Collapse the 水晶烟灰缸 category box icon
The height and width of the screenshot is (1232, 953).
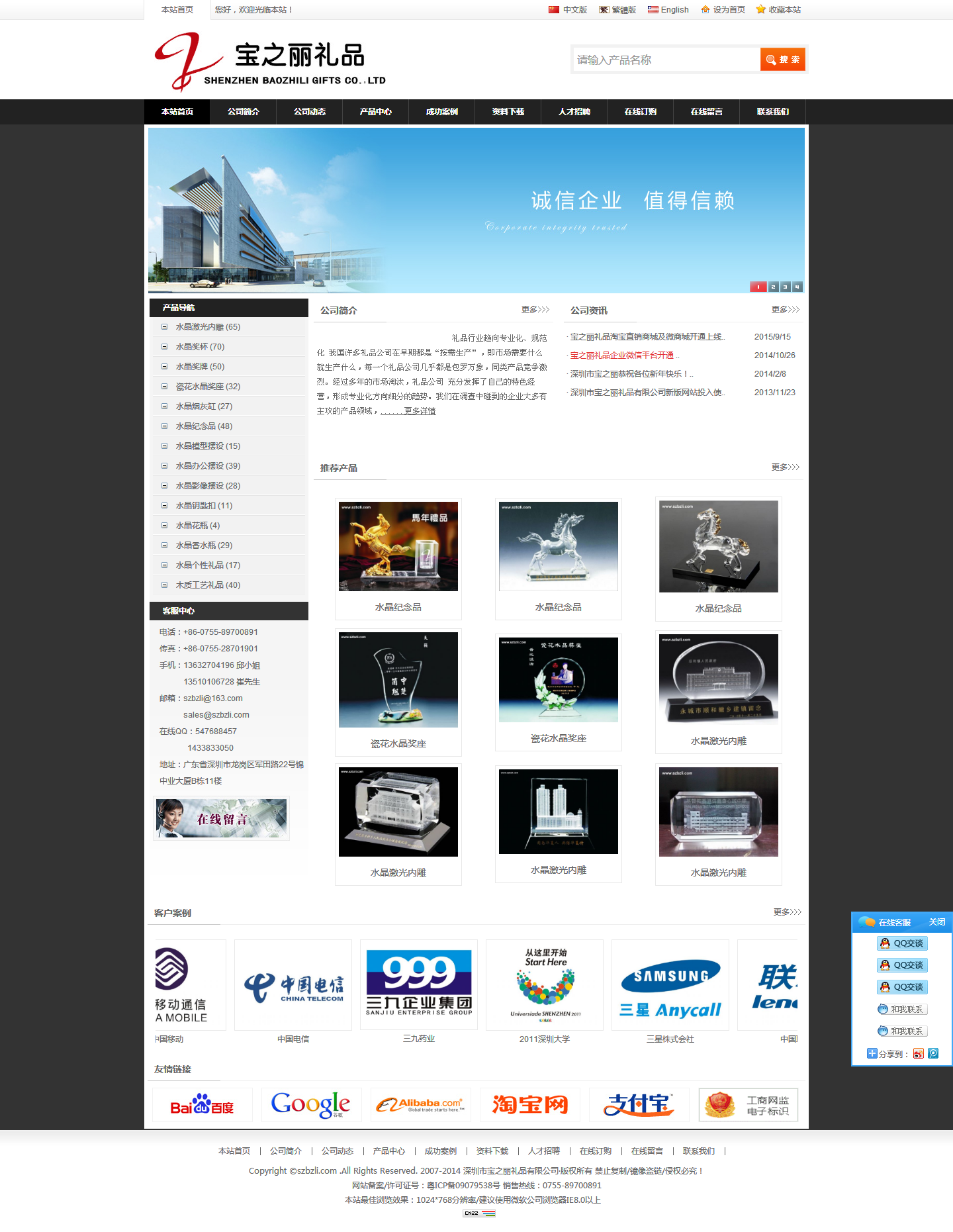(165, 406)
